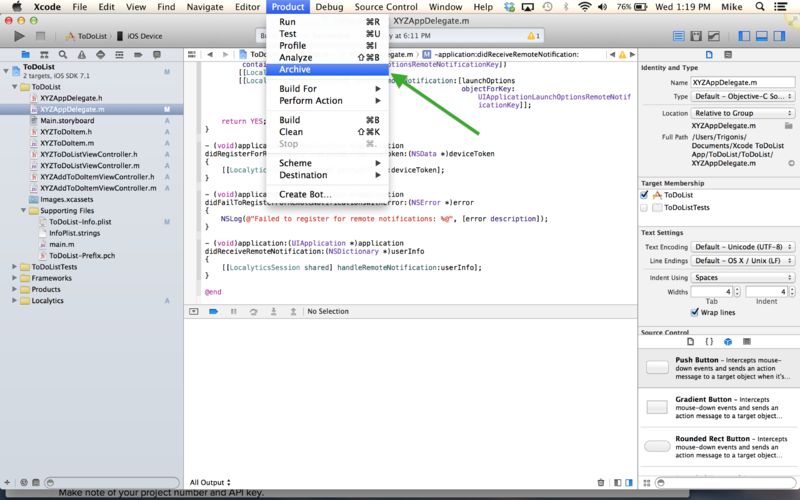Toggle the navigator pane visibility button
Viewport: 800px width, 500px height.
point(744,36)
